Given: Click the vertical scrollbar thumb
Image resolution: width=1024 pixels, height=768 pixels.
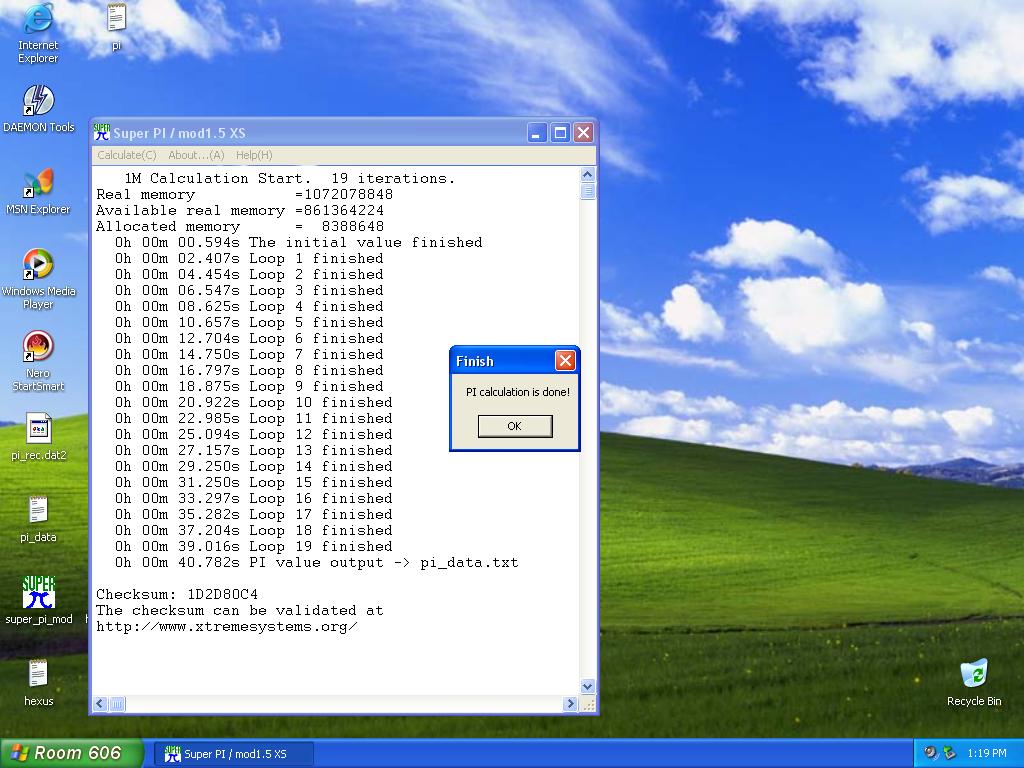Looking at the screenshot, I should click(x=587, y=191).
